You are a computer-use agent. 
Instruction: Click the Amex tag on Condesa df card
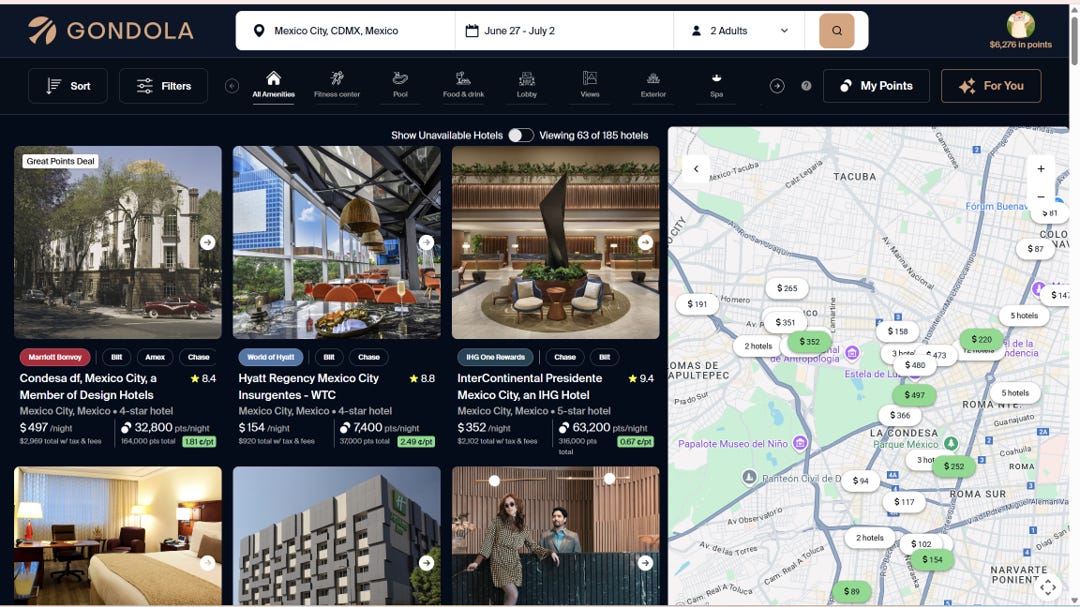click(155, 357)
